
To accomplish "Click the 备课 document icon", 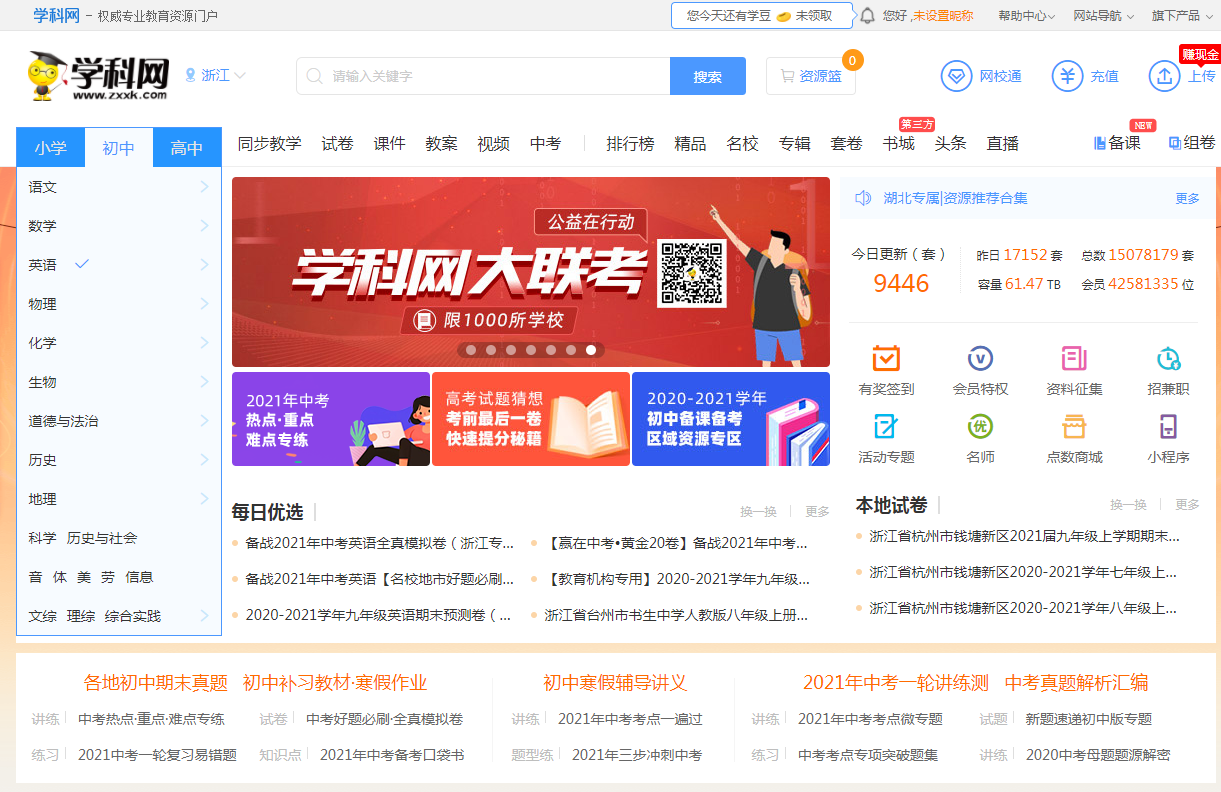I will pyautogui.click(x=1100, y=144).
